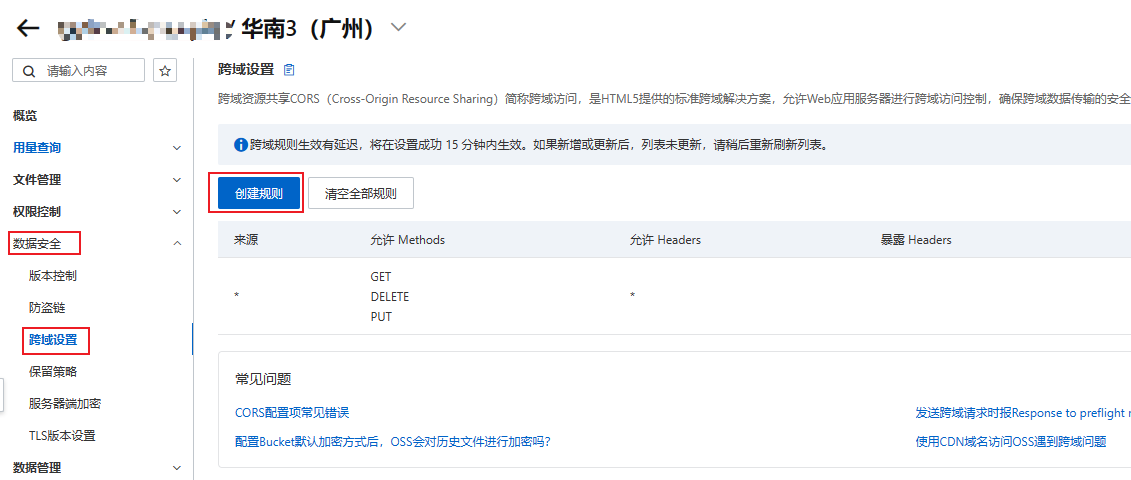Open the 概览 sidebar item

[25, 116]
